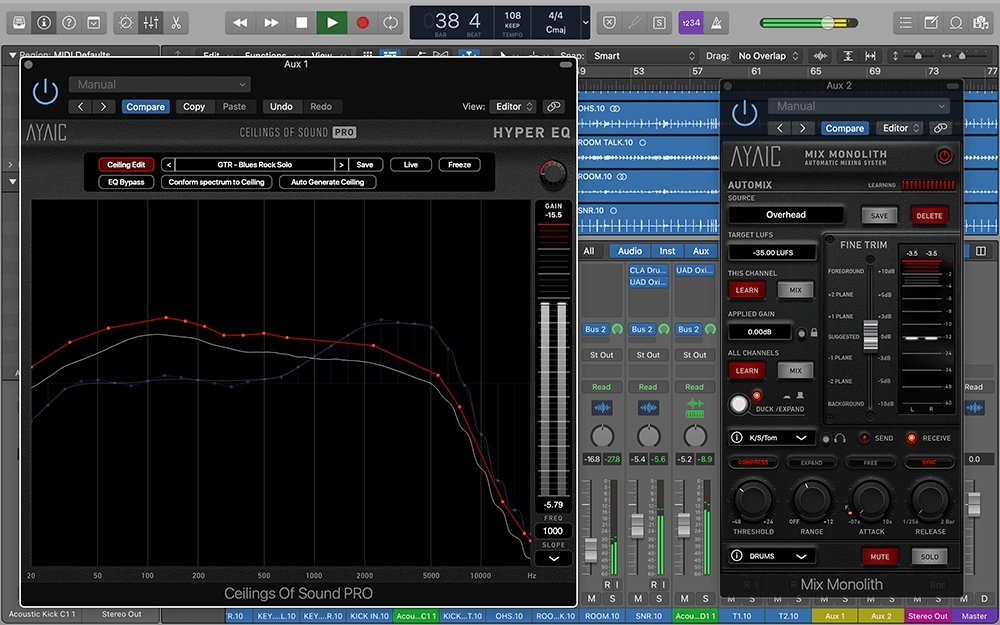Toggle Smart Controls dial icon
This screenshot has height=625, width=1000.
tap(126, 23)
